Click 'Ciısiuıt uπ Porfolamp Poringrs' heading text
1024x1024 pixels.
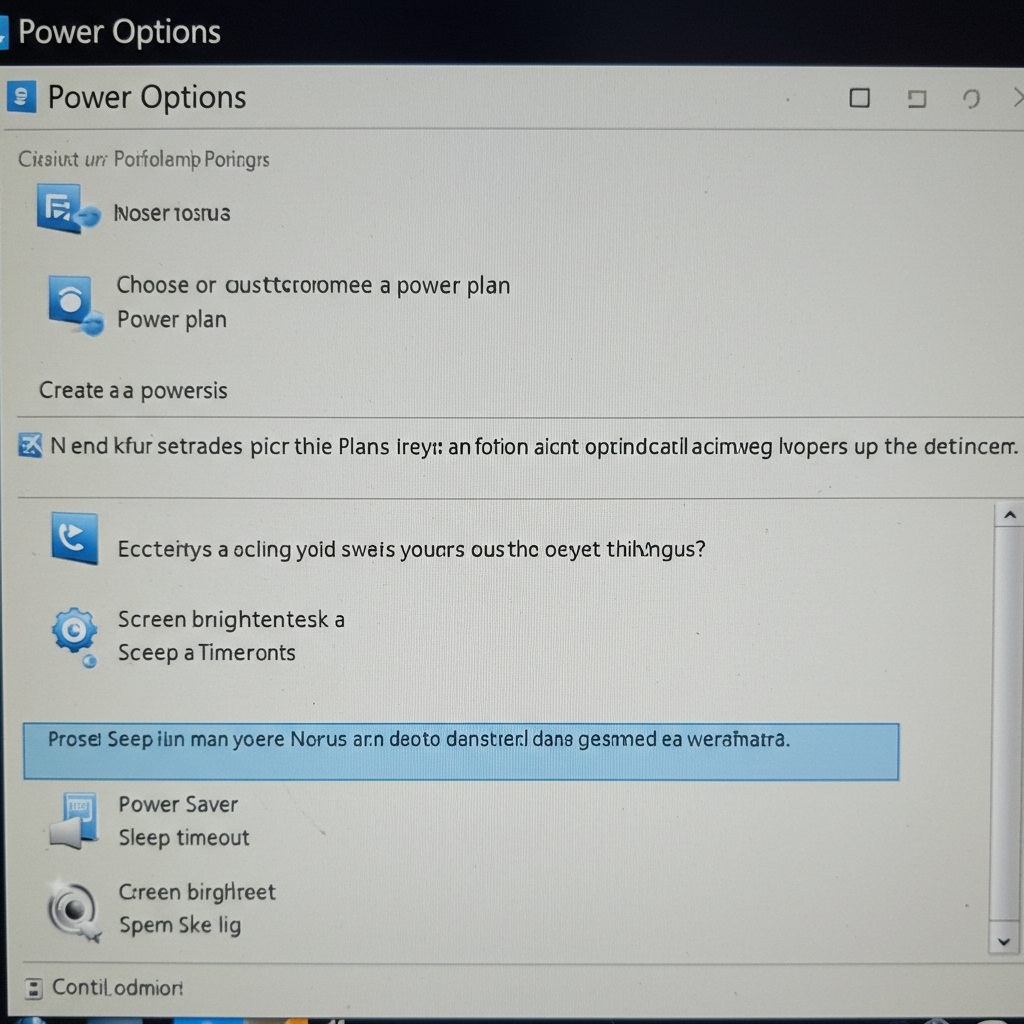144,159
